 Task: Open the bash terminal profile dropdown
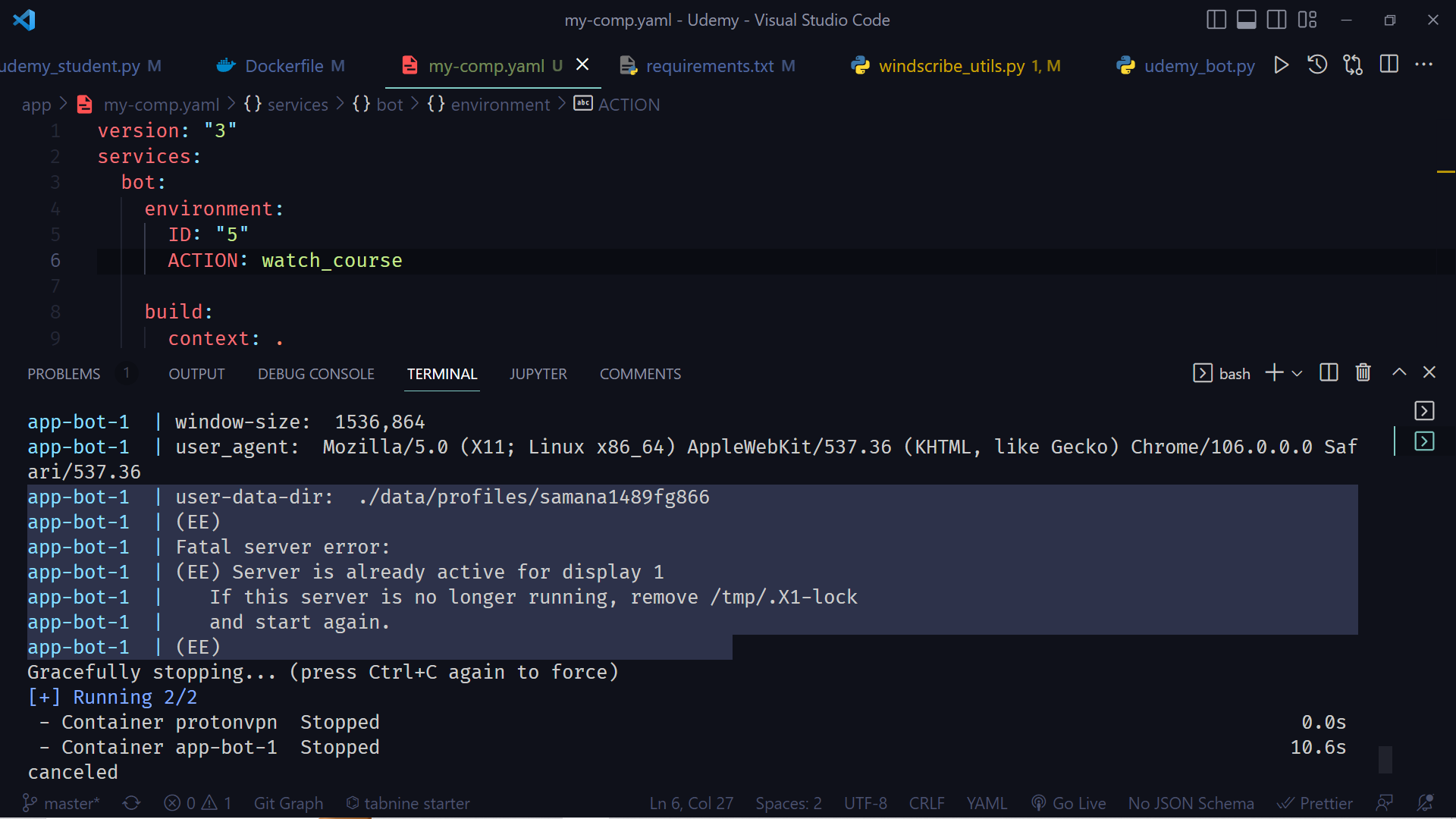(x=1298, y=373)
